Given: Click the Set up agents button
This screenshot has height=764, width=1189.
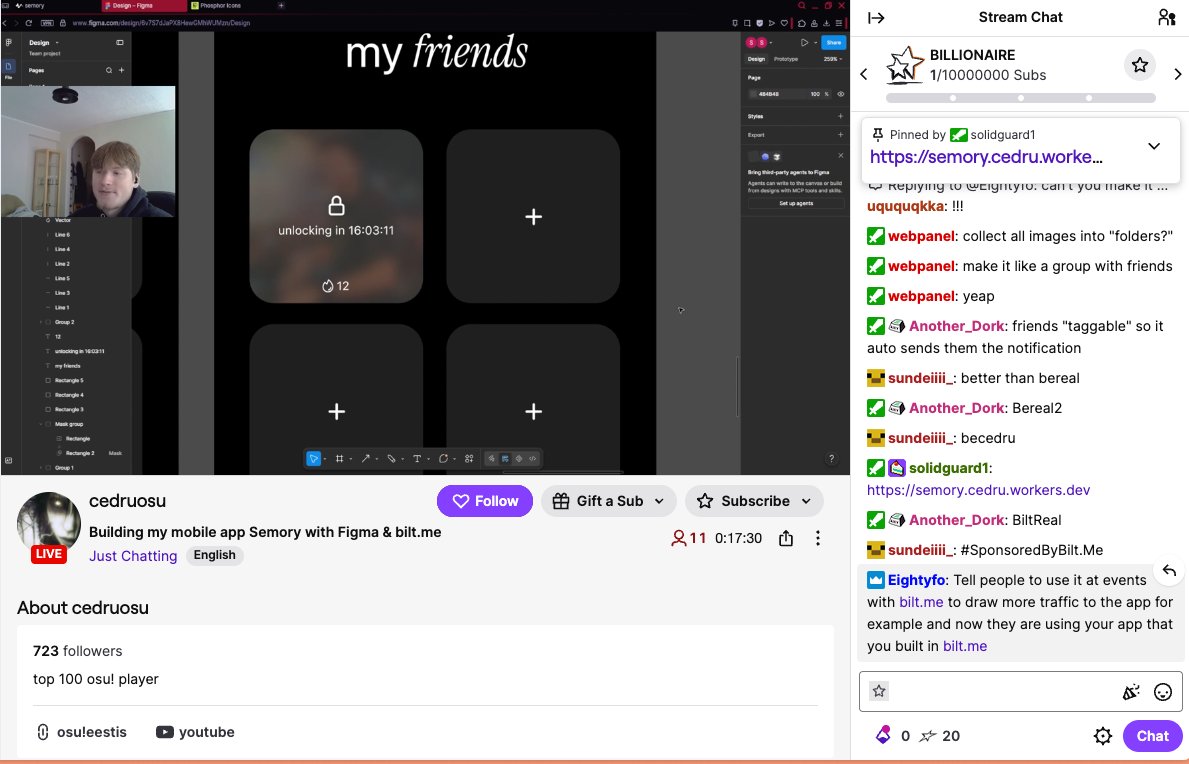Looking at the screenshot, I should click(x=796, y=203).
